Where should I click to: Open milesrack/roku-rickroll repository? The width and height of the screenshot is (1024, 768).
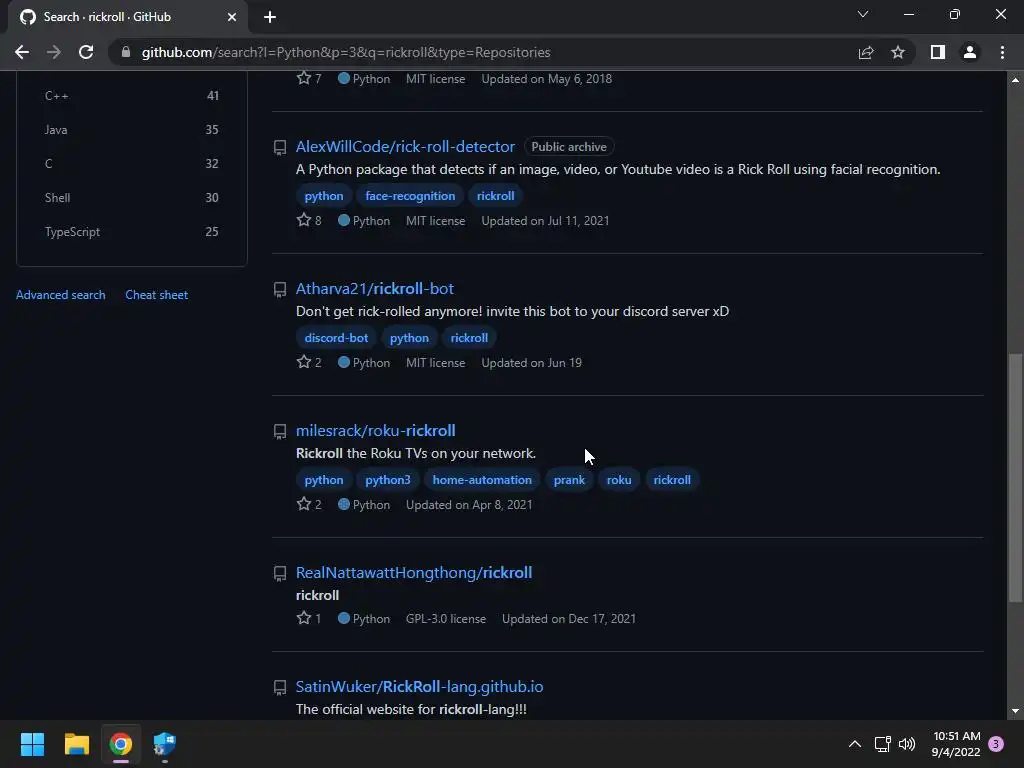pyautogui.click(x=376, y=430)
